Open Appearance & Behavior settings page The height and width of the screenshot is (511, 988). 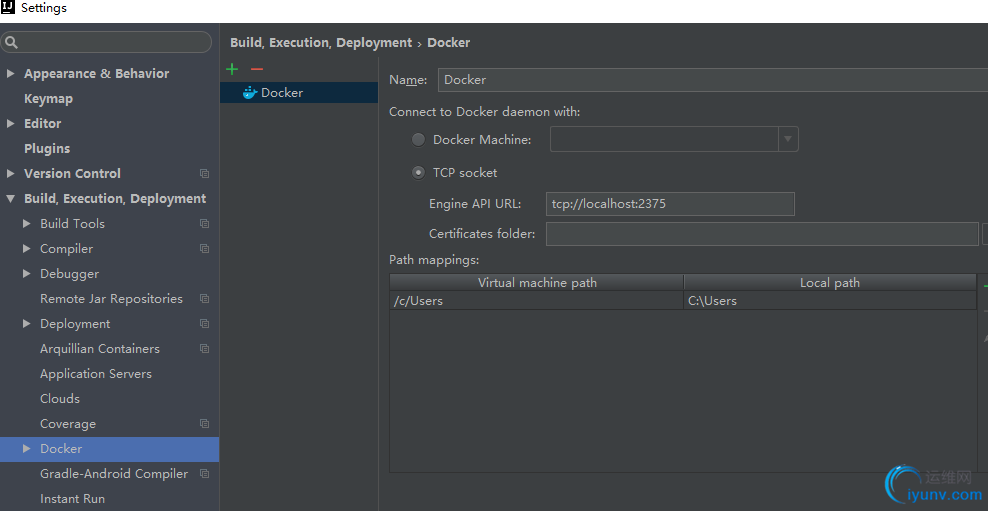pyautogui.click(x=96, y=74)
